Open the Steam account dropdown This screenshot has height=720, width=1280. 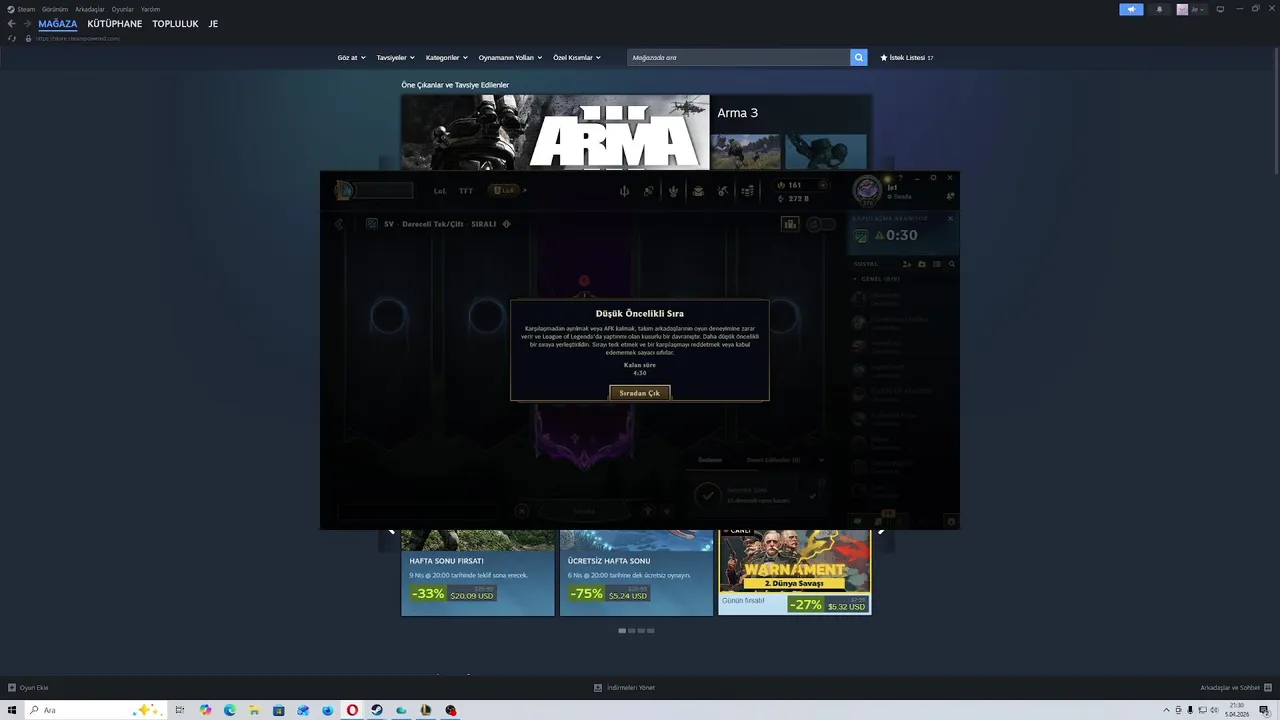pyautogui.click(x=1191, y=9)
